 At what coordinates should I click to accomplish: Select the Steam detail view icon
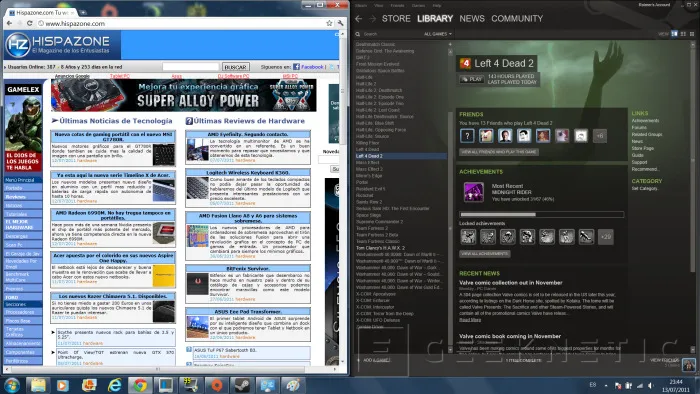[x=674, y=34]
